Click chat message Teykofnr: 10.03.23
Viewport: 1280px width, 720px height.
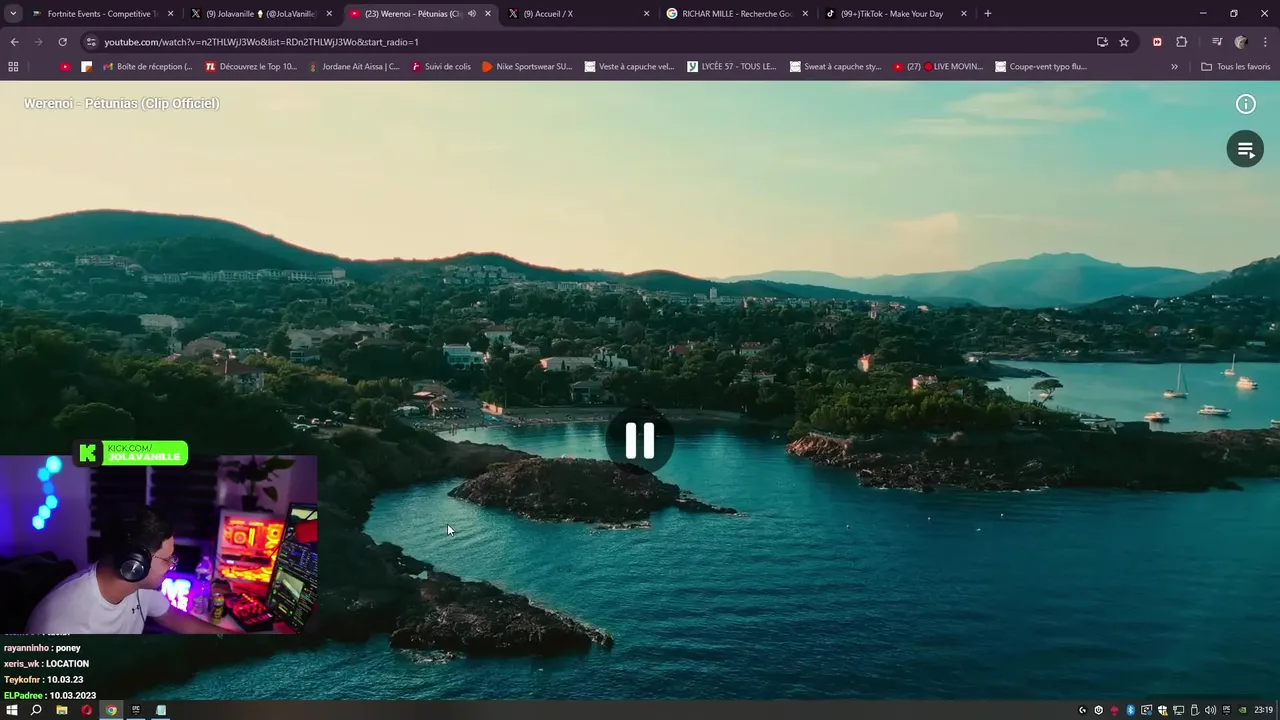[43, 680]
